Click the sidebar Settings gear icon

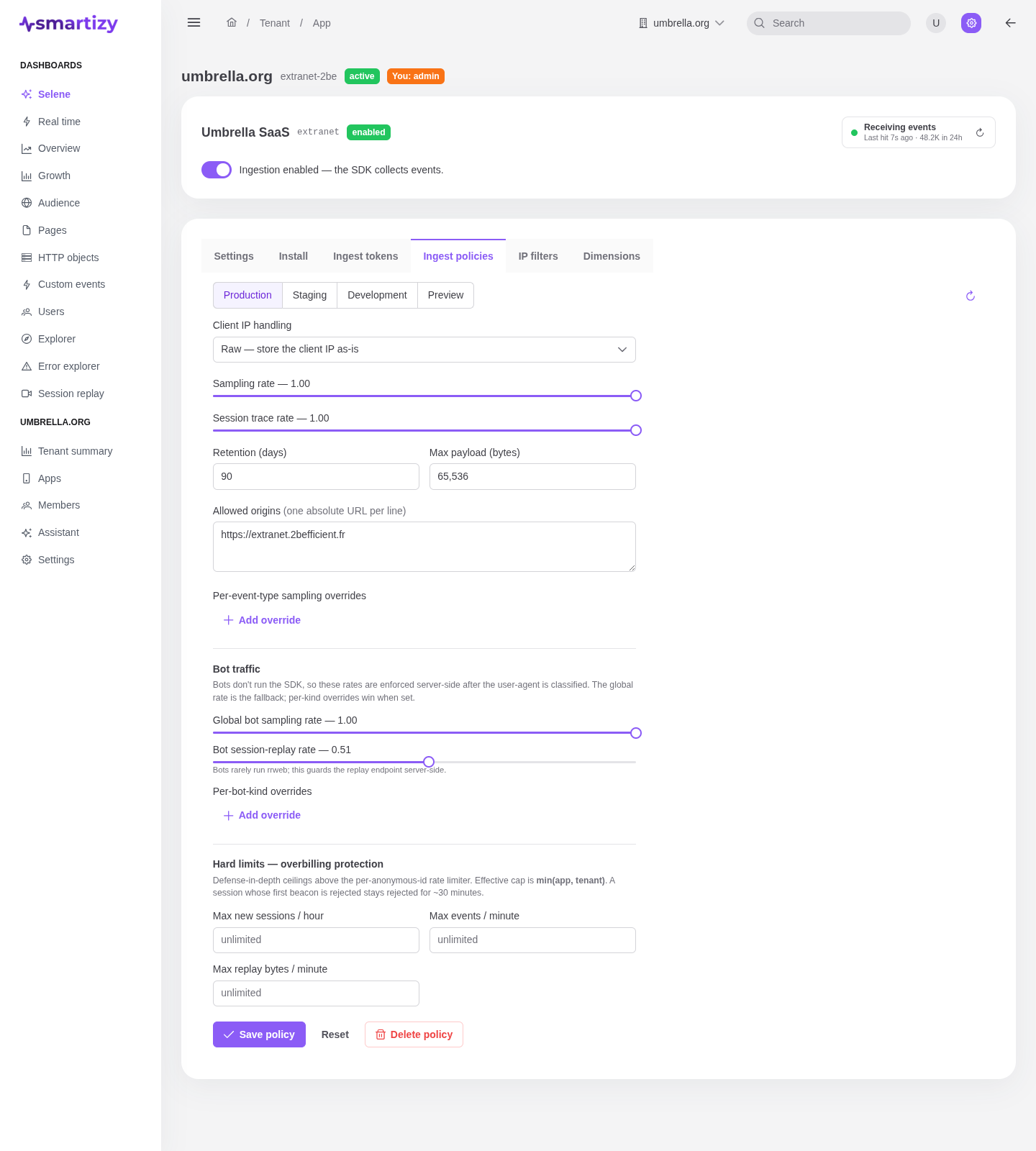point(27,560)
